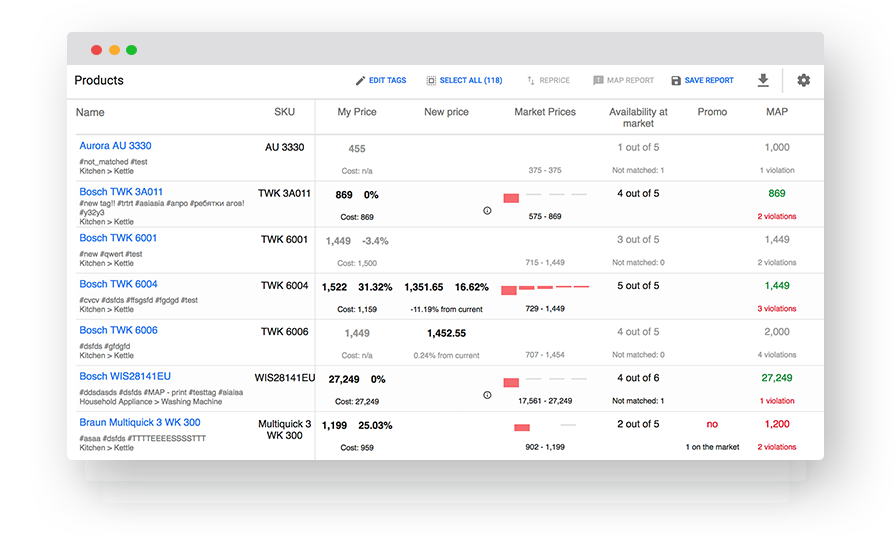Click the Edit Tags pencil icon
Image resolution: width=895 pixels, height=538 pixels.
tap(360, 80)
